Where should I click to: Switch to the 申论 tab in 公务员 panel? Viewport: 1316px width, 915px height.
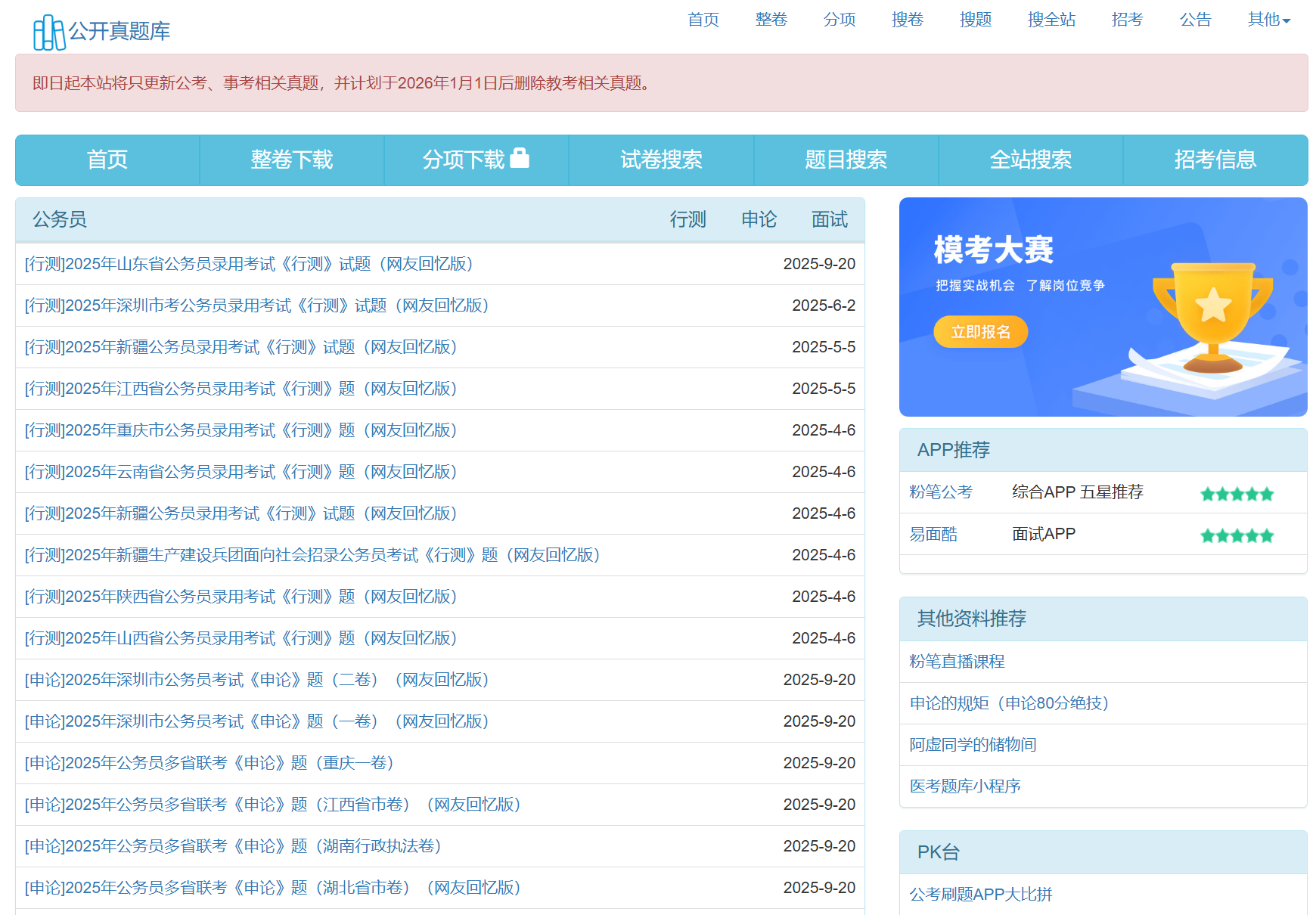(x=759, y=219)
